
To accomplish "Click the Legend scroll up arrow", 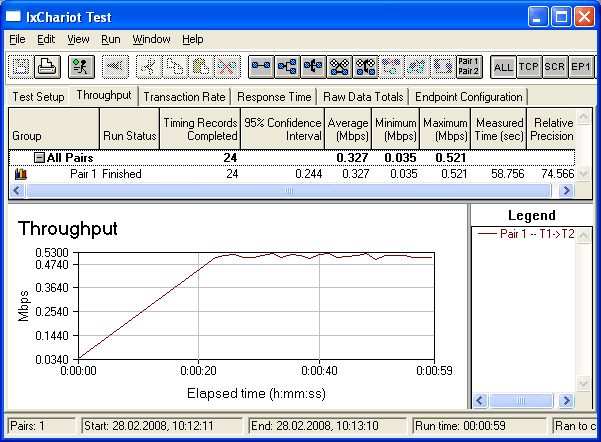I will coord(583,235).
